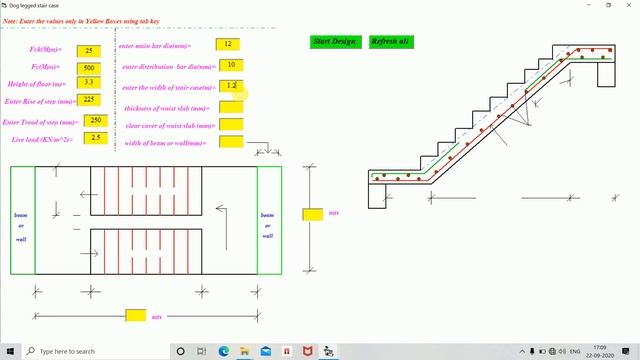Select the Live load input field
The height and width of the screenshot is (360, 640).
(96, 138)
